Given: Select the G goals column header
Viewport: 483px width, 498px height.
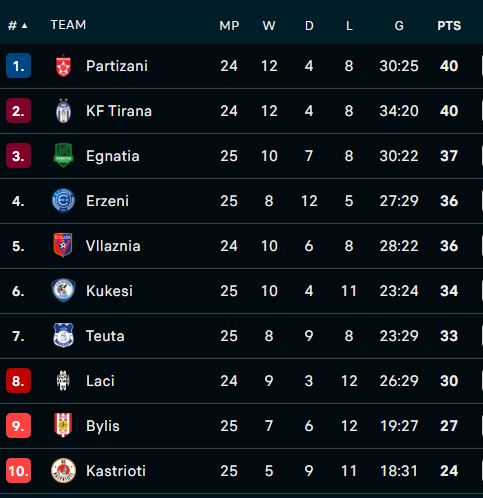Looking at the screenshot, I should pyautogui.click(x=399, y=26).
